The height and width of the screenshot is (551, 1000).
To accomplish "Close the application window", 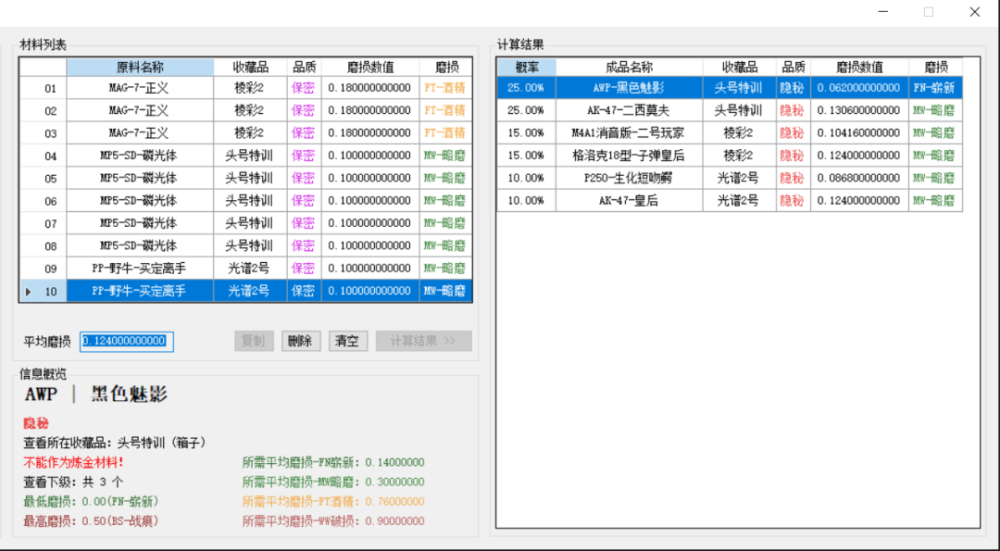I will click(x=974, y=11).
